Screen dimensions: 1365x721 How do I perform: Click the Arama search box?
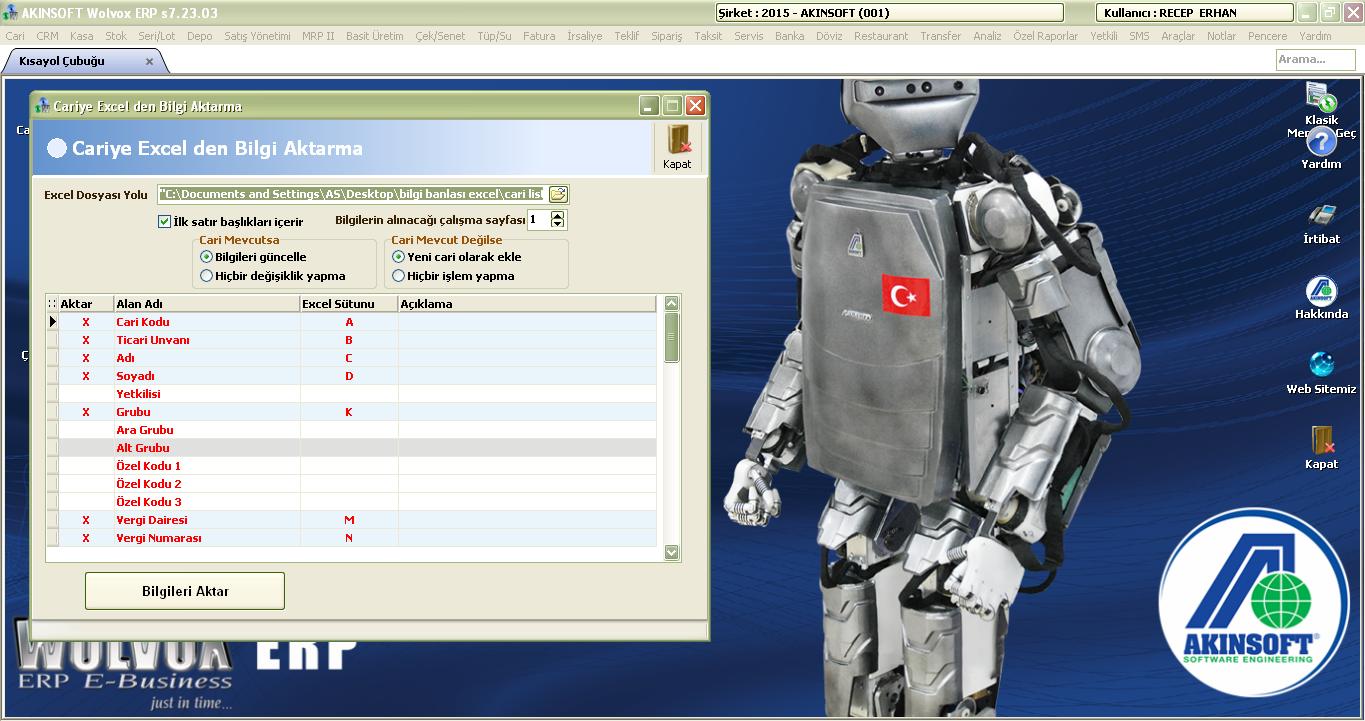1315,60
